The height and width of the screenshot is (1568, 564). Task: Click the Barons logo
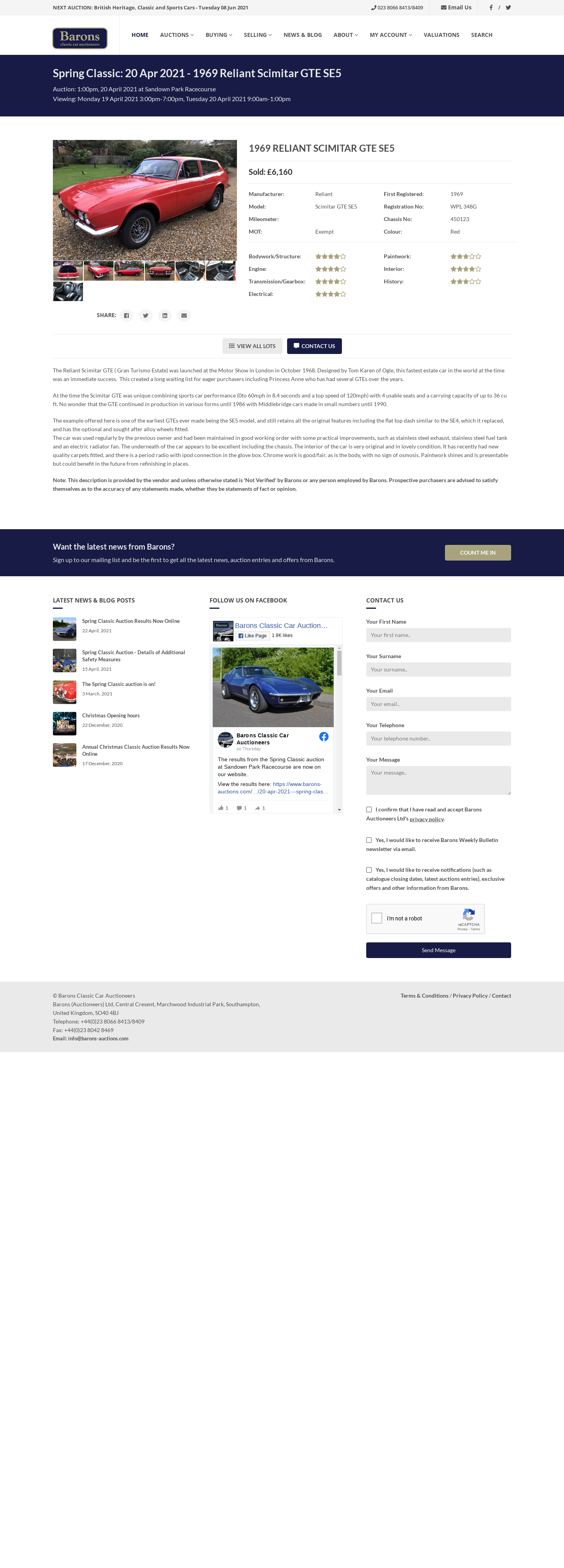80,38
